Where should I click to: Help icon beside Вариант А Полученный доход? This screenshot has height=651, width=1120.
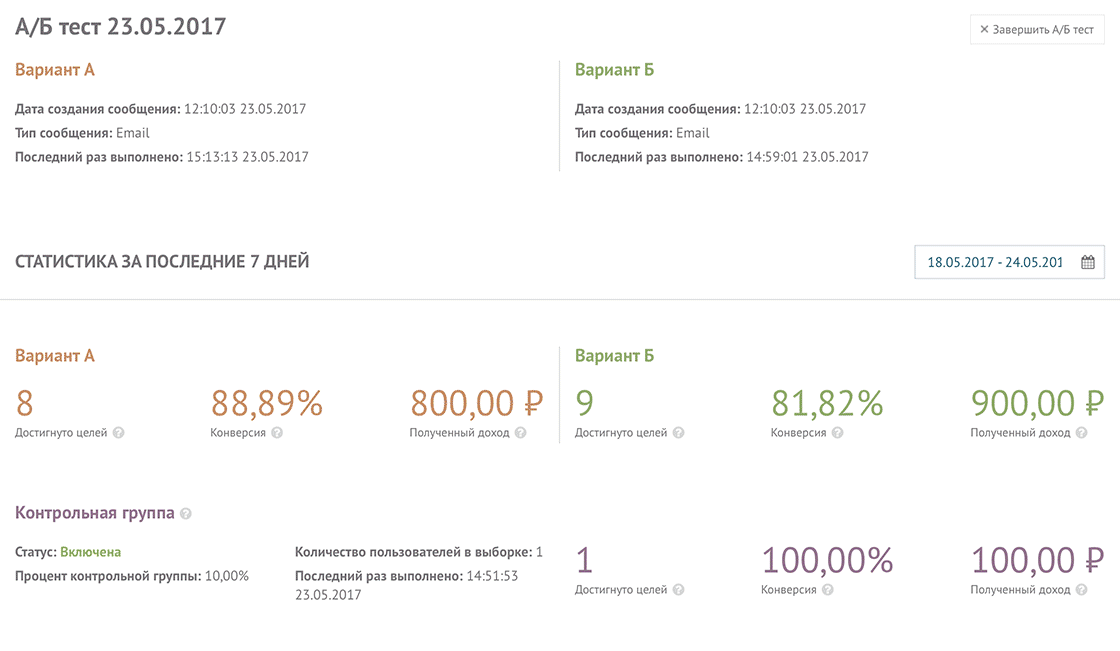click(x=522, y=433)
